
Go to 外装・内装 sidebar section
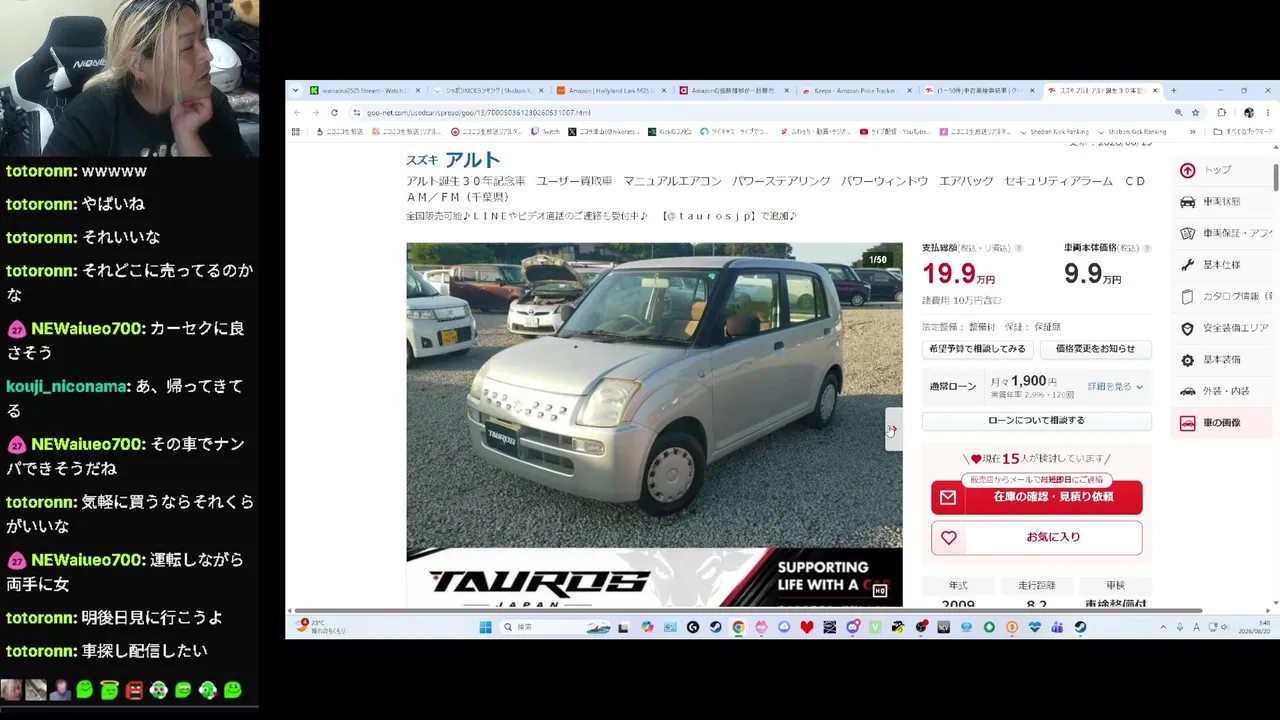1224,391
